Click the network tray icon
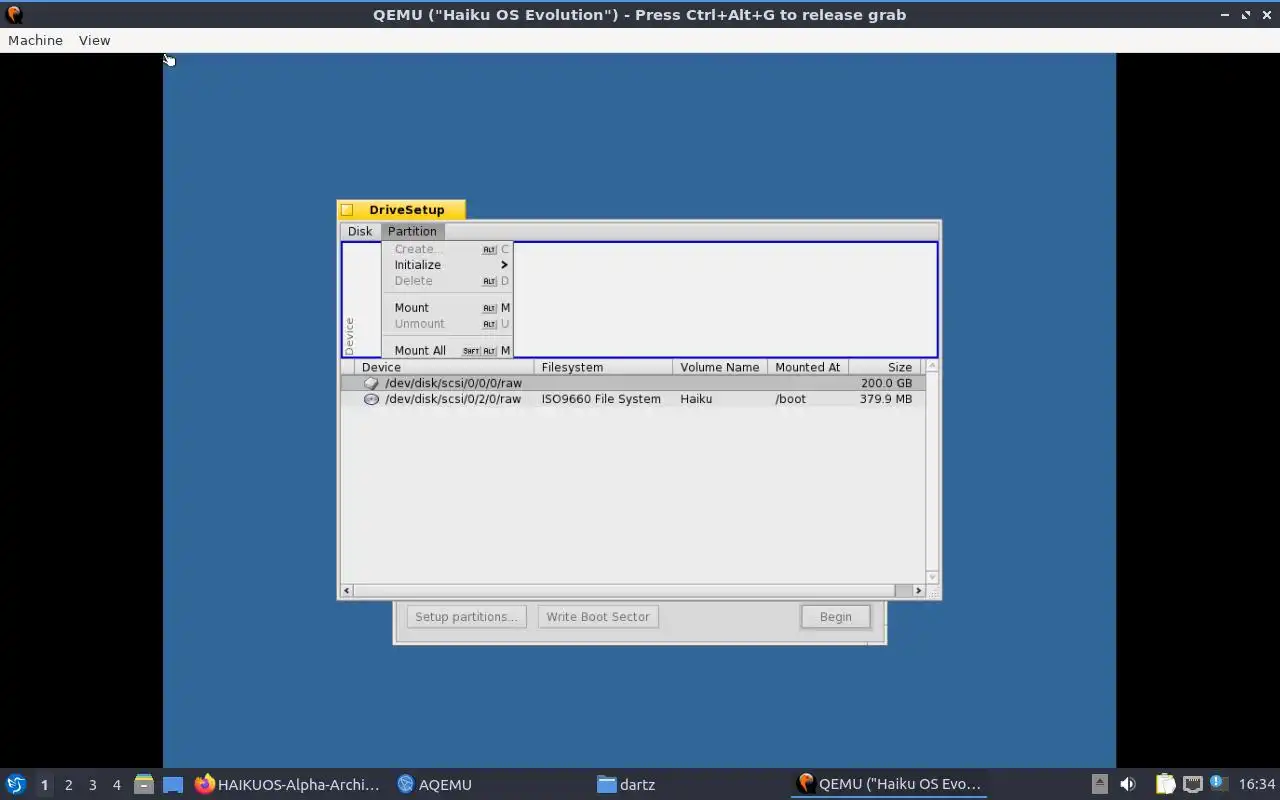 point(1192,784)
